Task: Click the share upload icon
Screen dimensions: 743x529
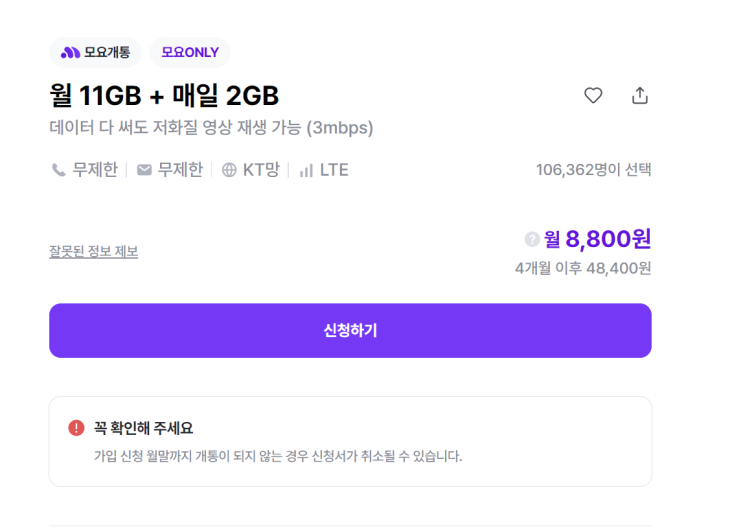Action: (x=640, y=96)
